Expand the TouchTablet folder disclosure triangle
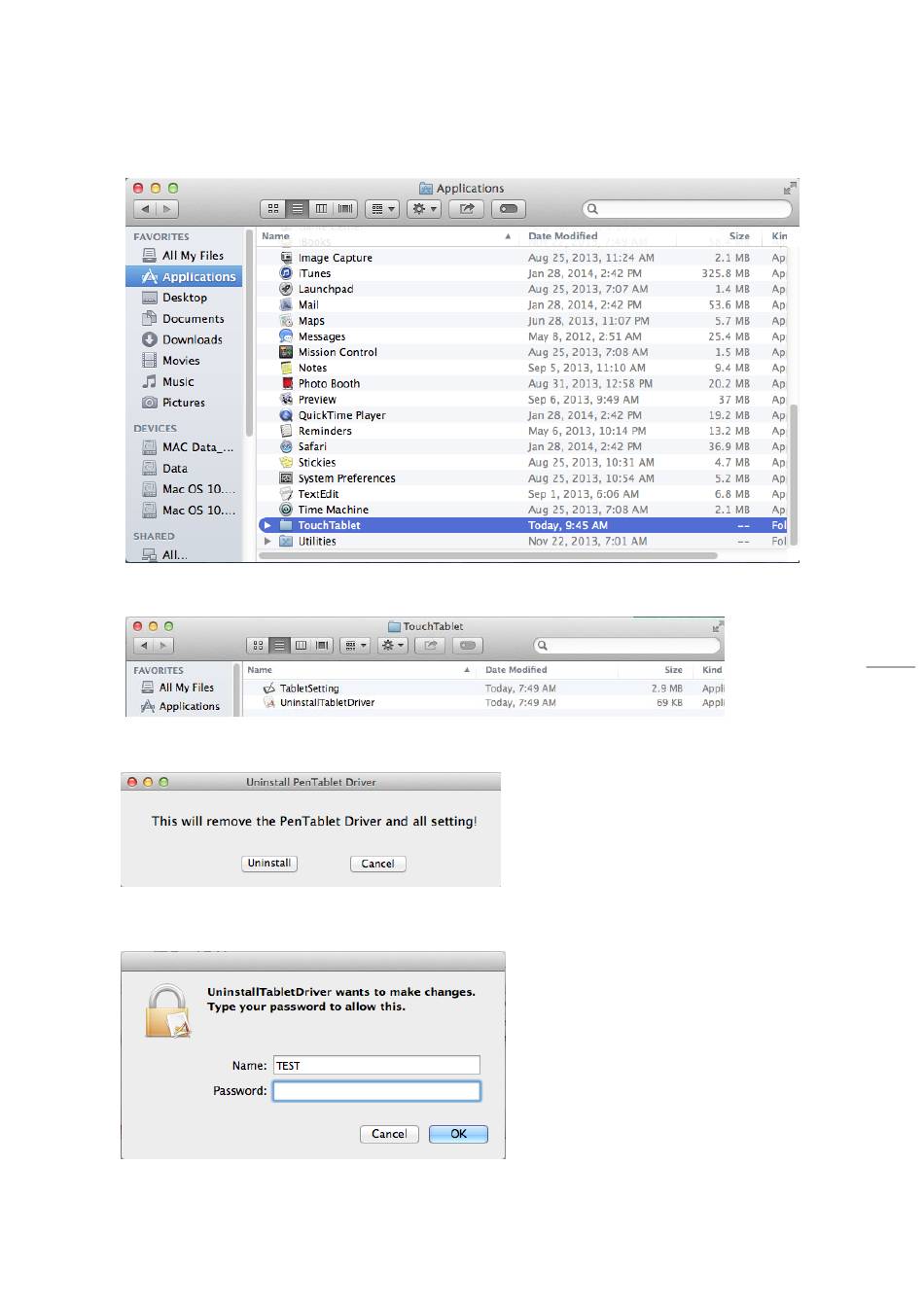 267,525
